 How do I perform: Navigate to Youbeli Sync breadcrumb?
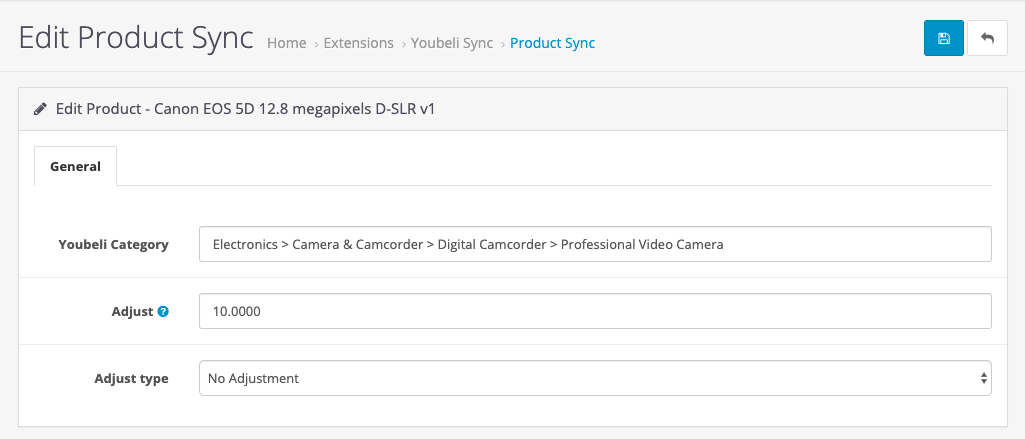(x=451, y=43)
